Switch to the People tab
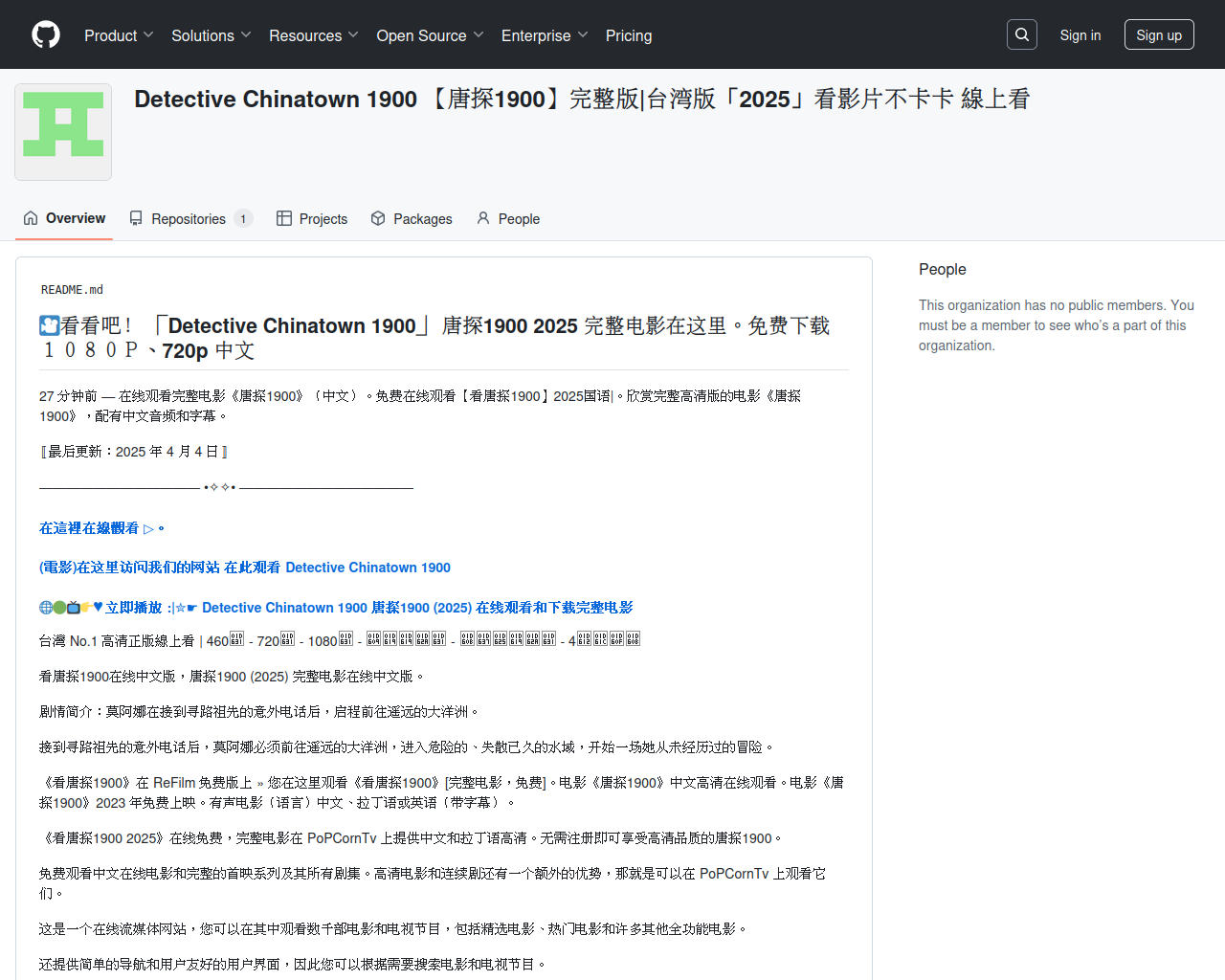Screen dimensions: 1225x980 [508, 218]
